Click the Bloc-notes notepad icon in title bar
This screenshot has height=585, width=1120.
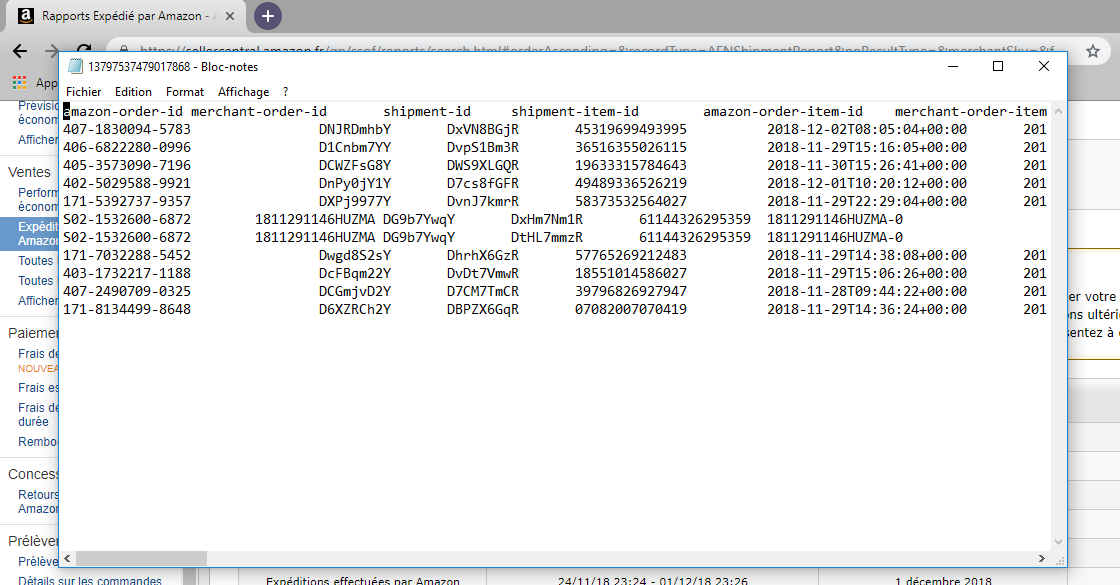click(x=75, y=66)
